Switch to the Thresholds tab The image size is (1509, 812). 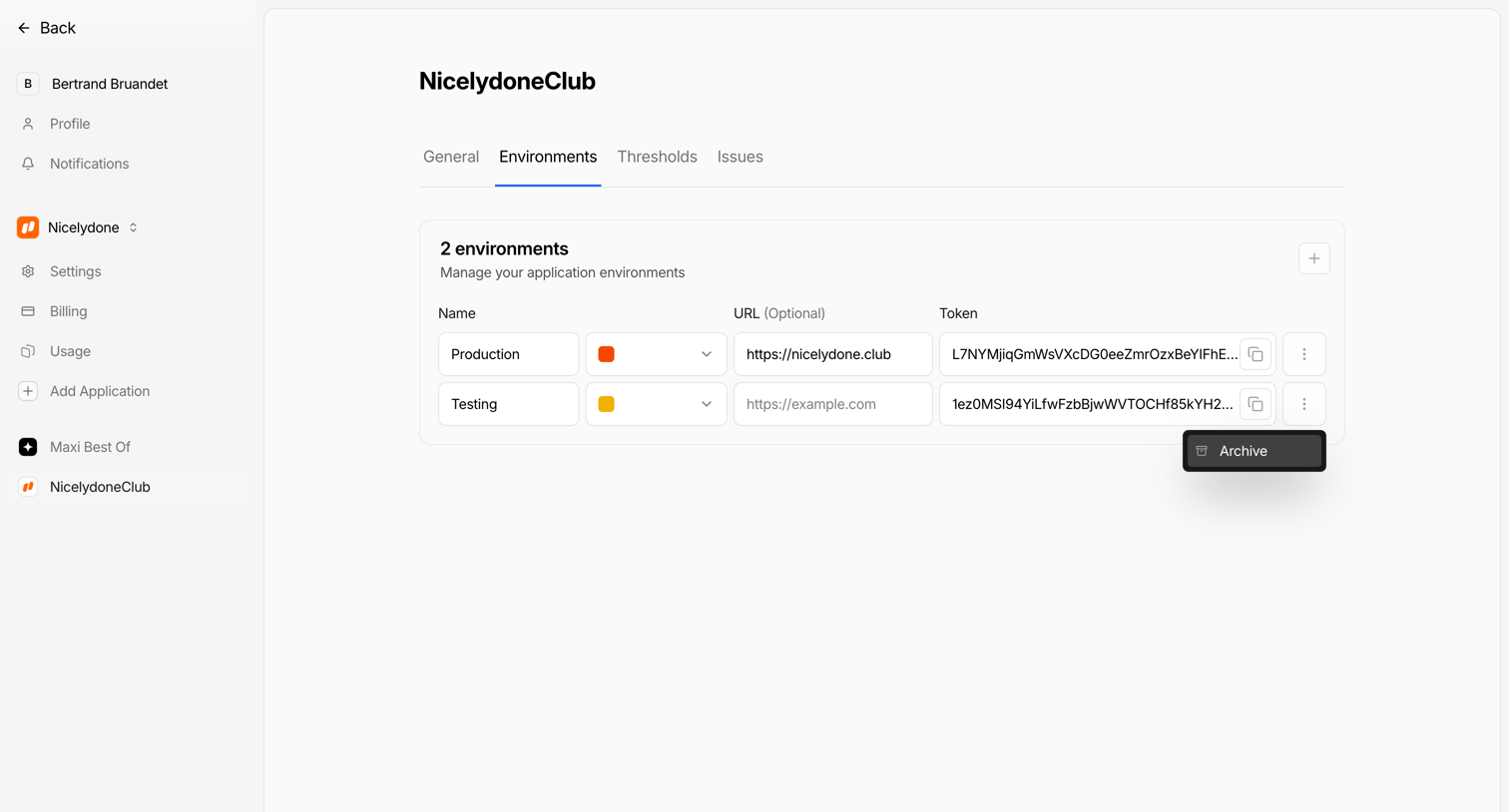[x=657, y=157]
